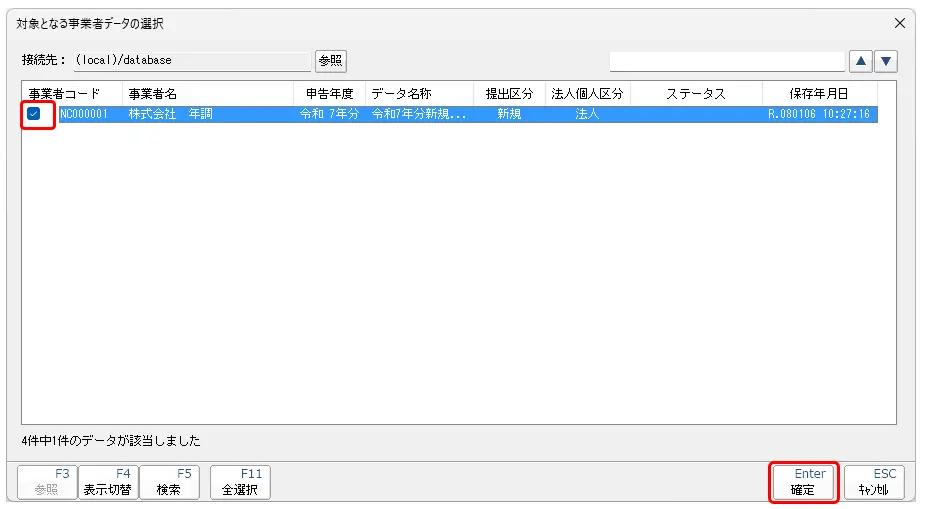Viewport: 926px width, 509px height.
Task: Open search with F5 検索 button
Action: pyautogui.click(x=169, y=482)
